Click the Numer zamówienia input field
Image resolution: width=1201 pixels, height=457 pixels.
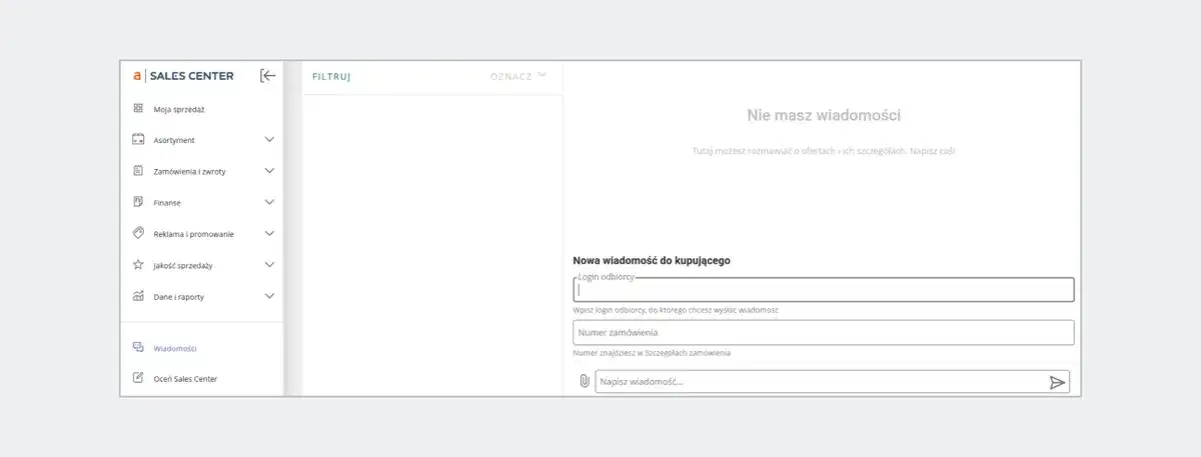pos(823,332)
